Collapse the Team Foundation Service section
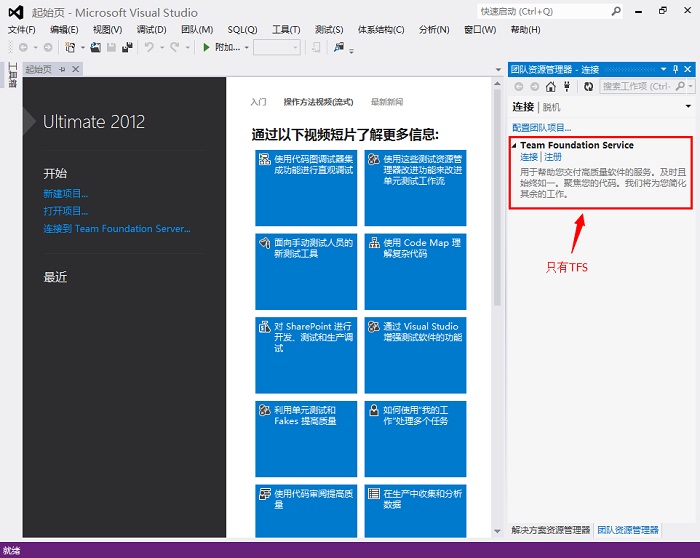This screenshot has width=700, height=558. [514, 145]
